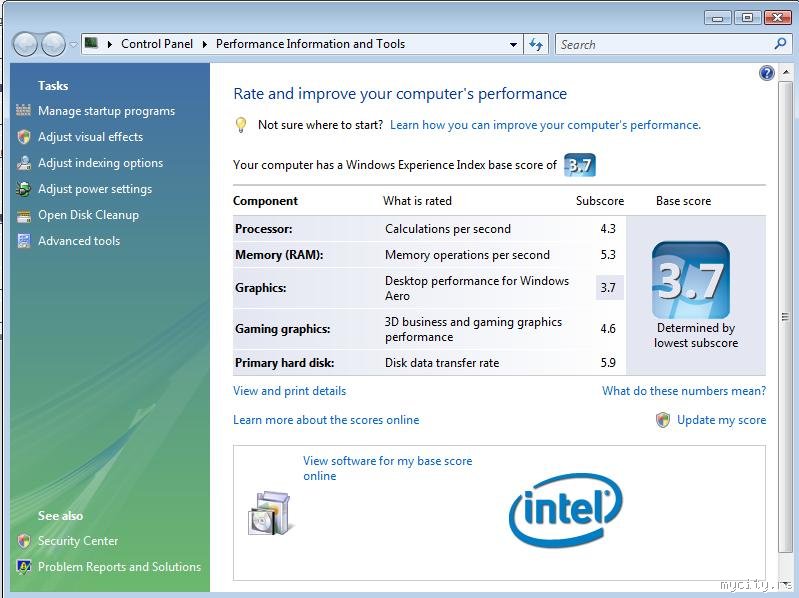Screen dimensions: 799x598
Task: Click the large 3.7 base score emblem
Action: [x=690, y=280]
